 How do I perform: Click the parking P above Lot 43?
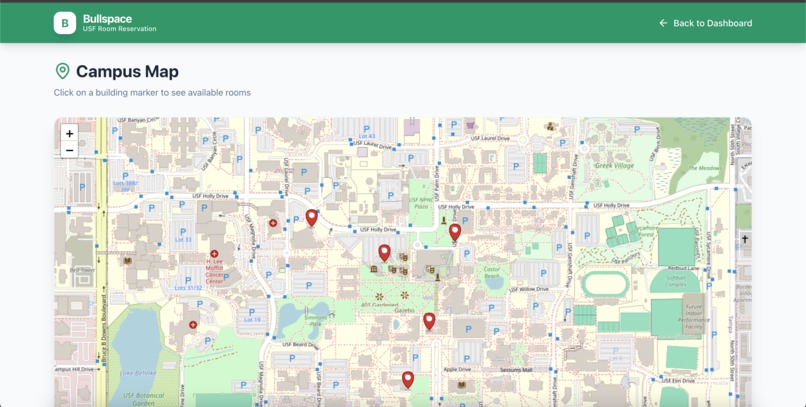pos(366,128)
